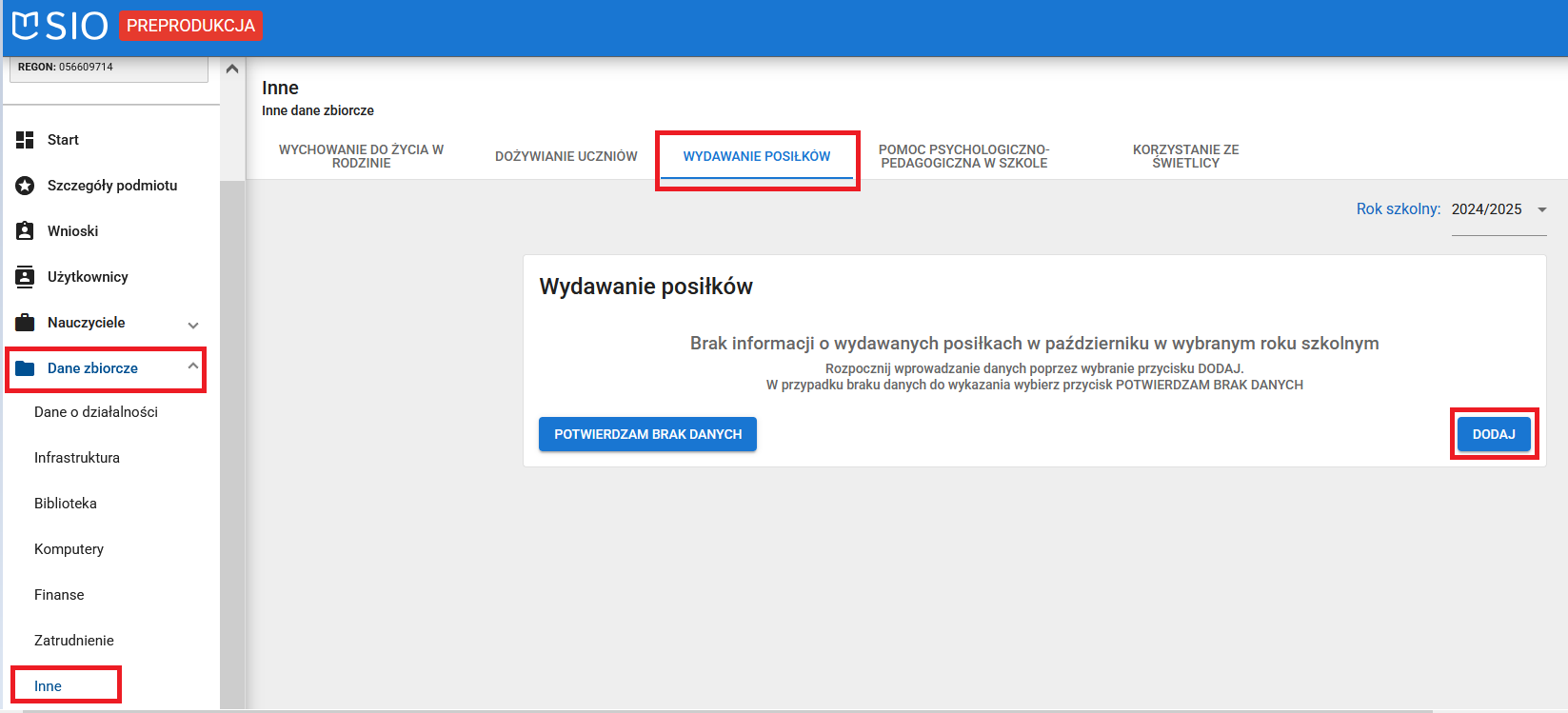Select Biblioteka in the sidebar
Screen dimensions: 1568x713
66,504
